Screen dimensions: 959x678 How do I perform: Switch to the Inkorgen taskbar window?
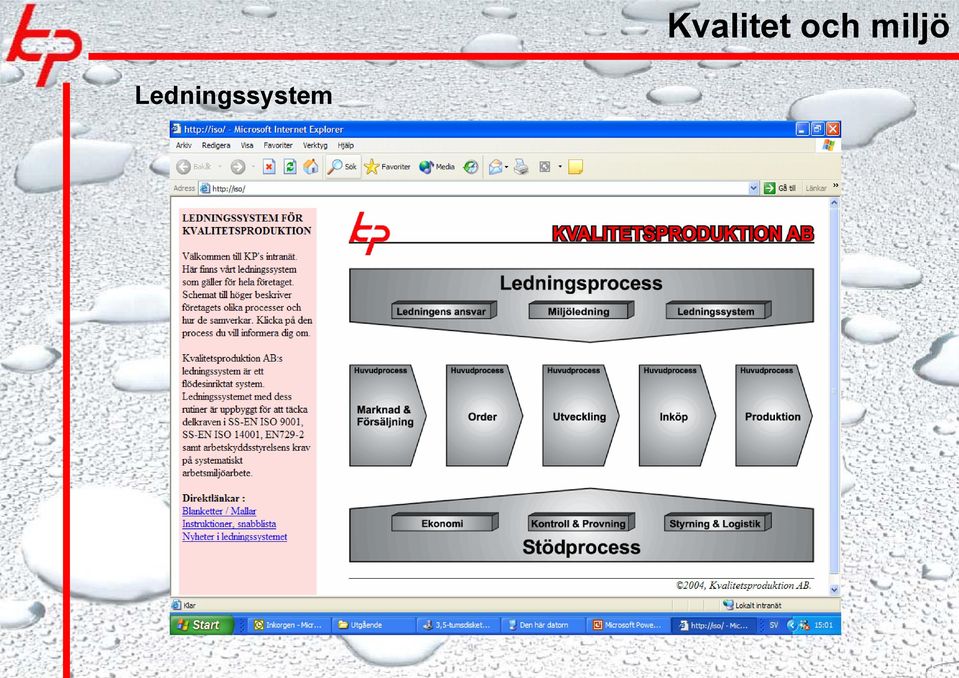click(x=287, y=625)
